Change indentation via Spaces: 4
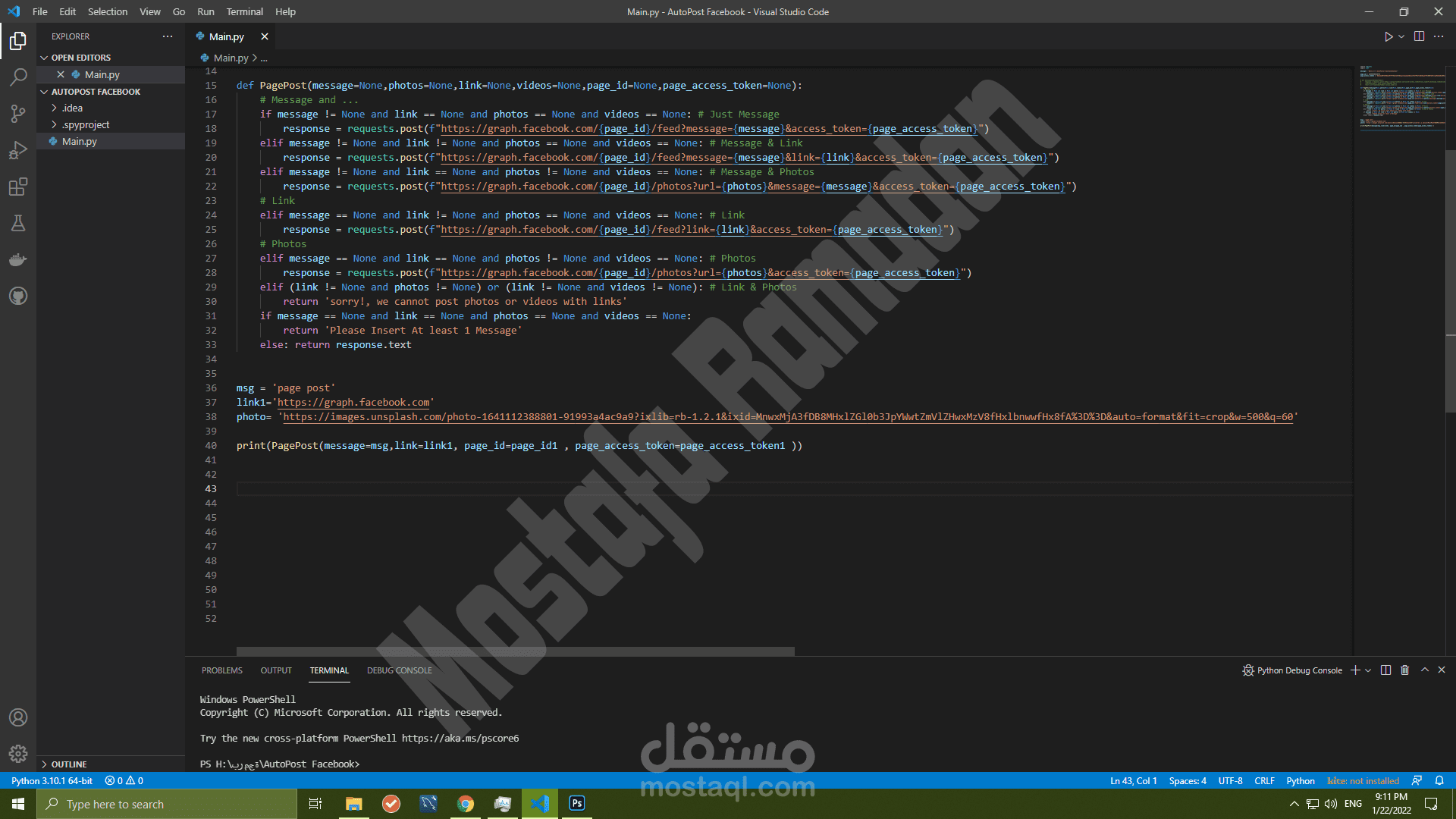 click(1188, 780)
